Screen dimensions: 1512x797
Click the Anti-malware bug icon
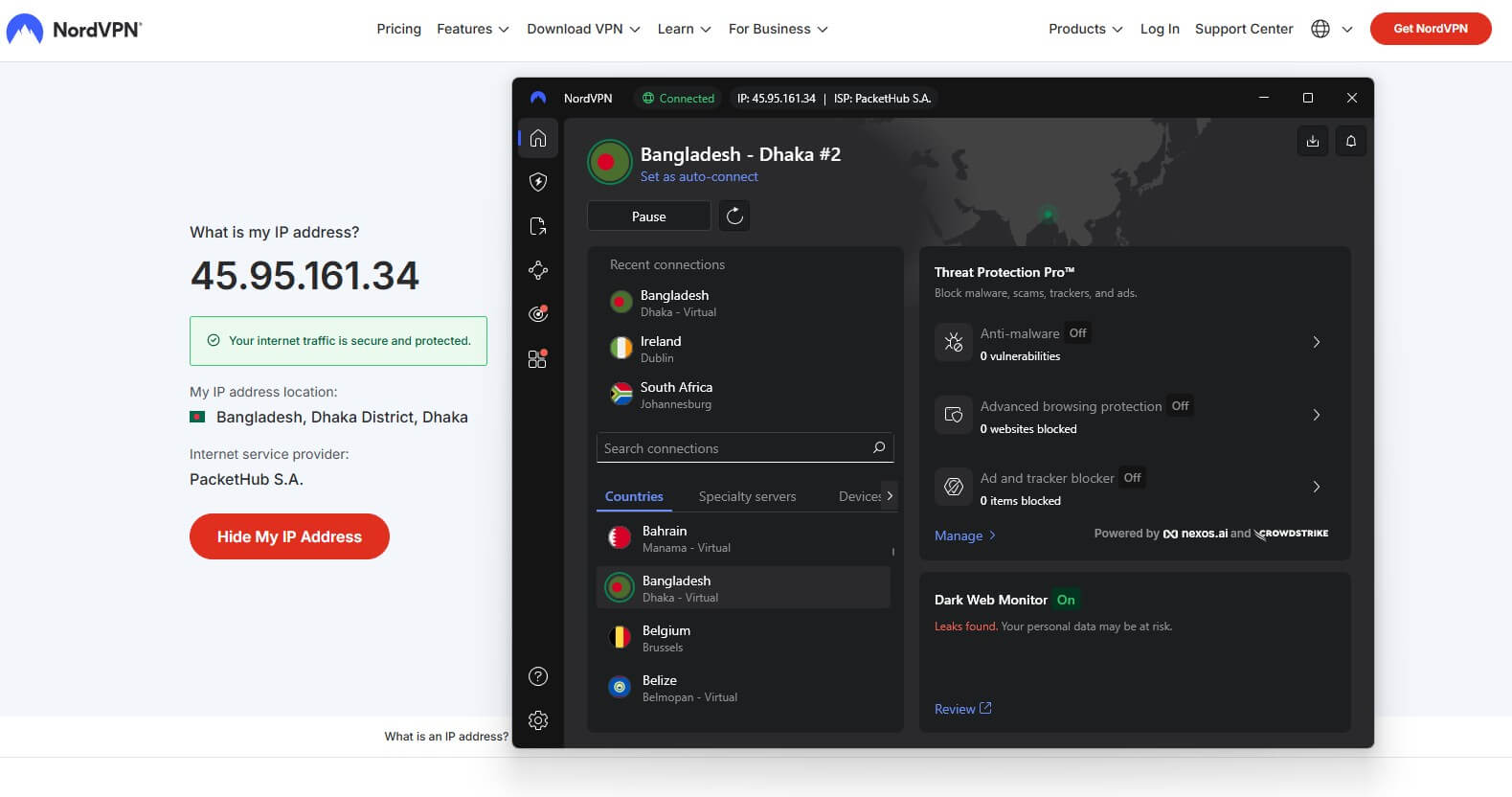[x=954, y=342]
